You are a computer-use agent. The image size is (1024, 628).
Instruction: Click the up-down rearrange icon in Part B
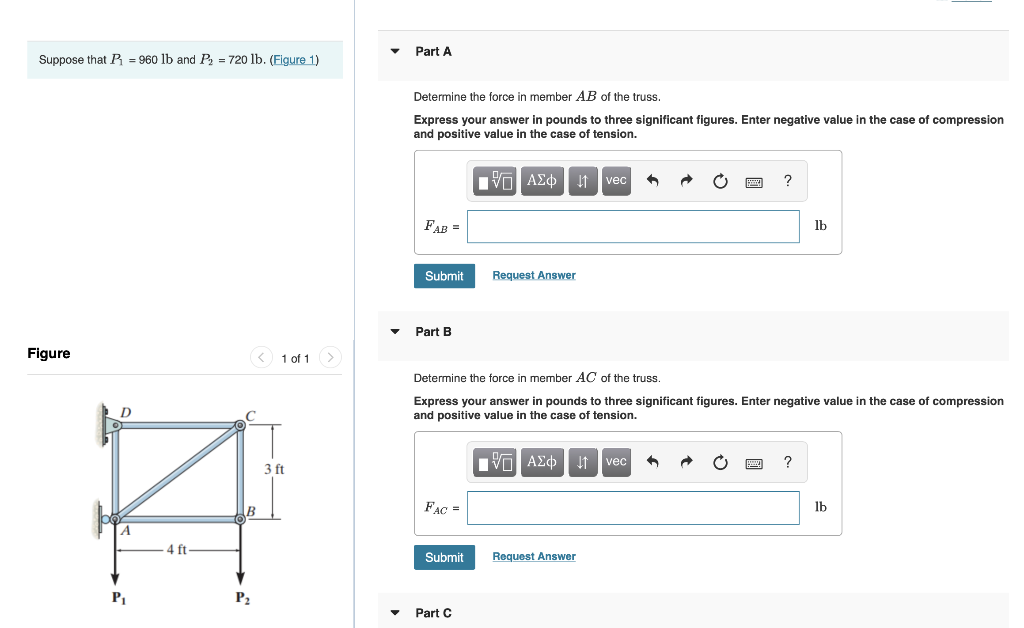(x=583, y=462)
